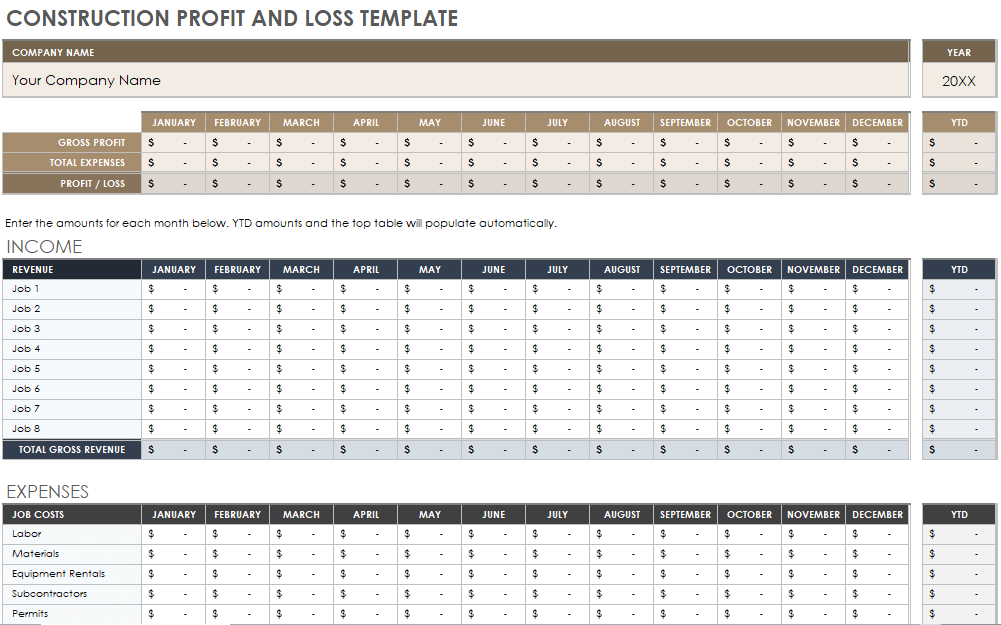Select Job 3 March revenue cell

point(301,329)
